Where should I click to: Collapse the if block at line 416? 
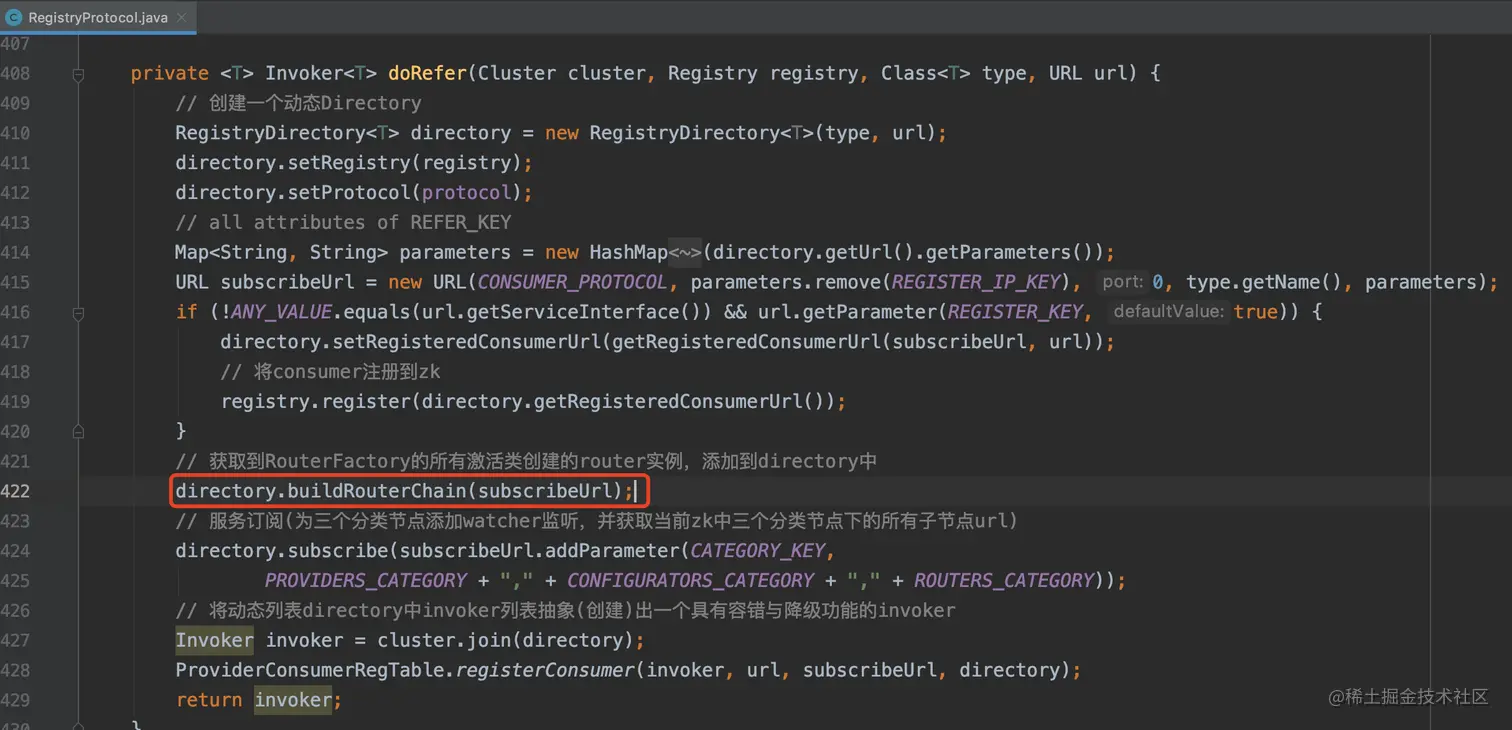[78, 312]
